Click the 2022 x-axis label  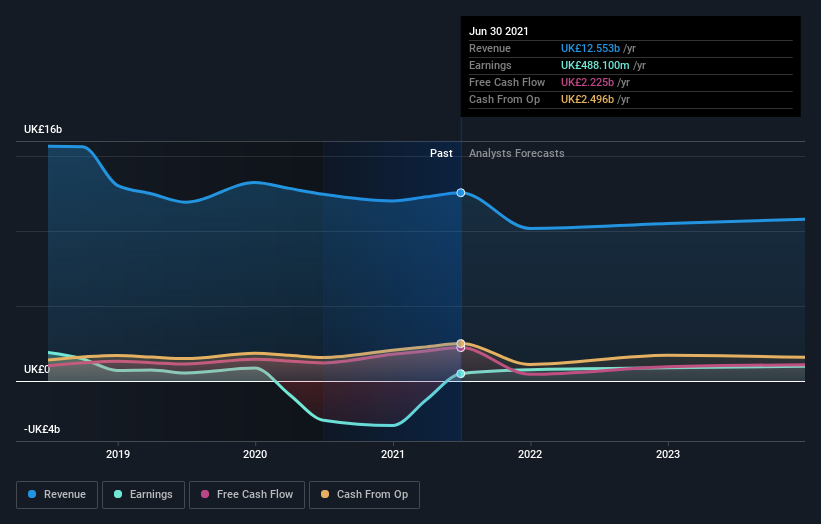point(530,454)
